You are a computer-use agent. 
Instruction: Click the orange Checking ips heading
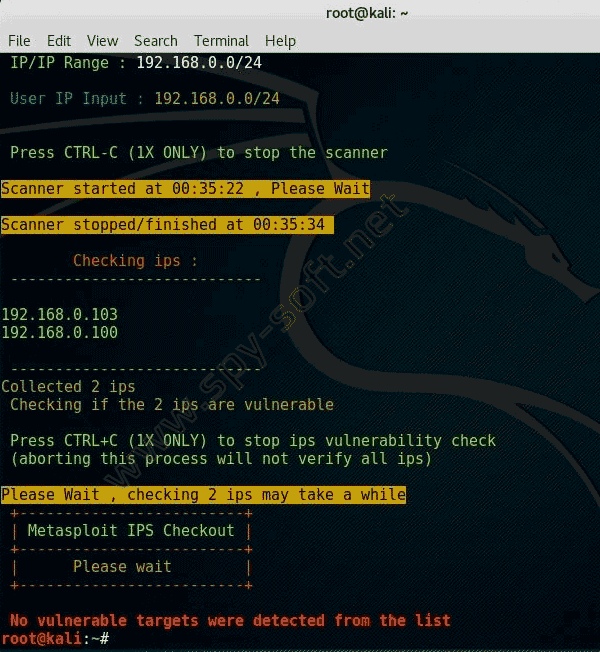(x=135, y=261)
